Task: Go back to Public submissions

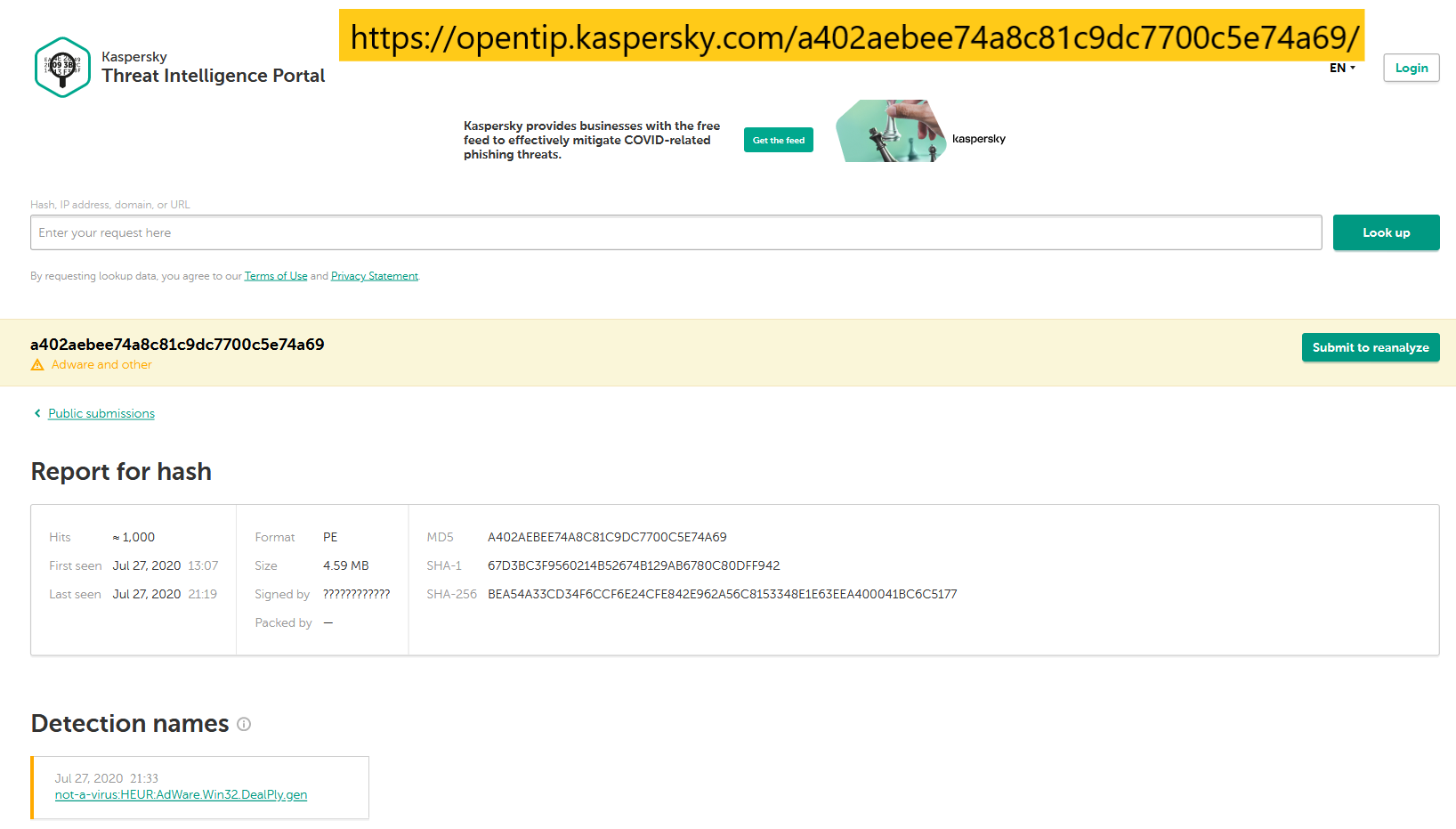Action: tap(101, 413)
